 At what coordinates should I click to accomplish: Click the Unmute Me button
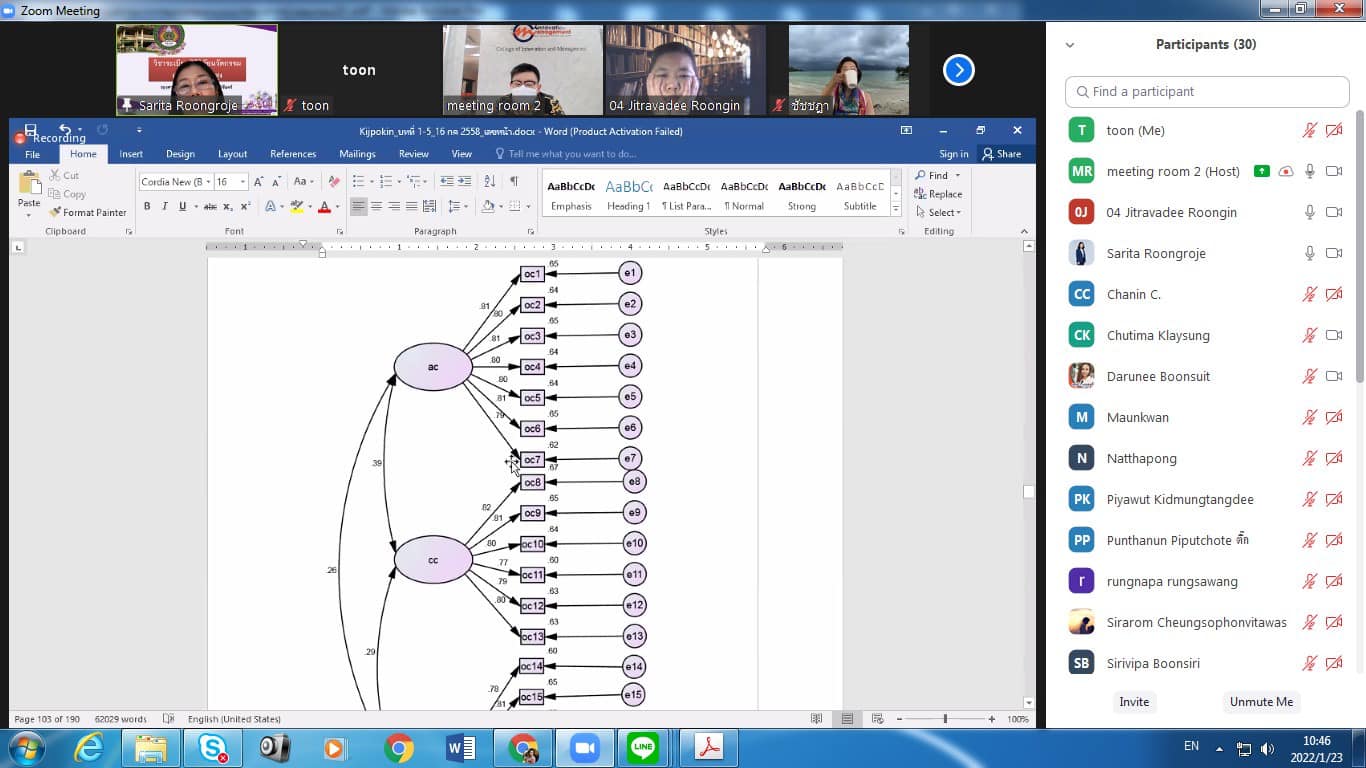[x=1261, y=702]
